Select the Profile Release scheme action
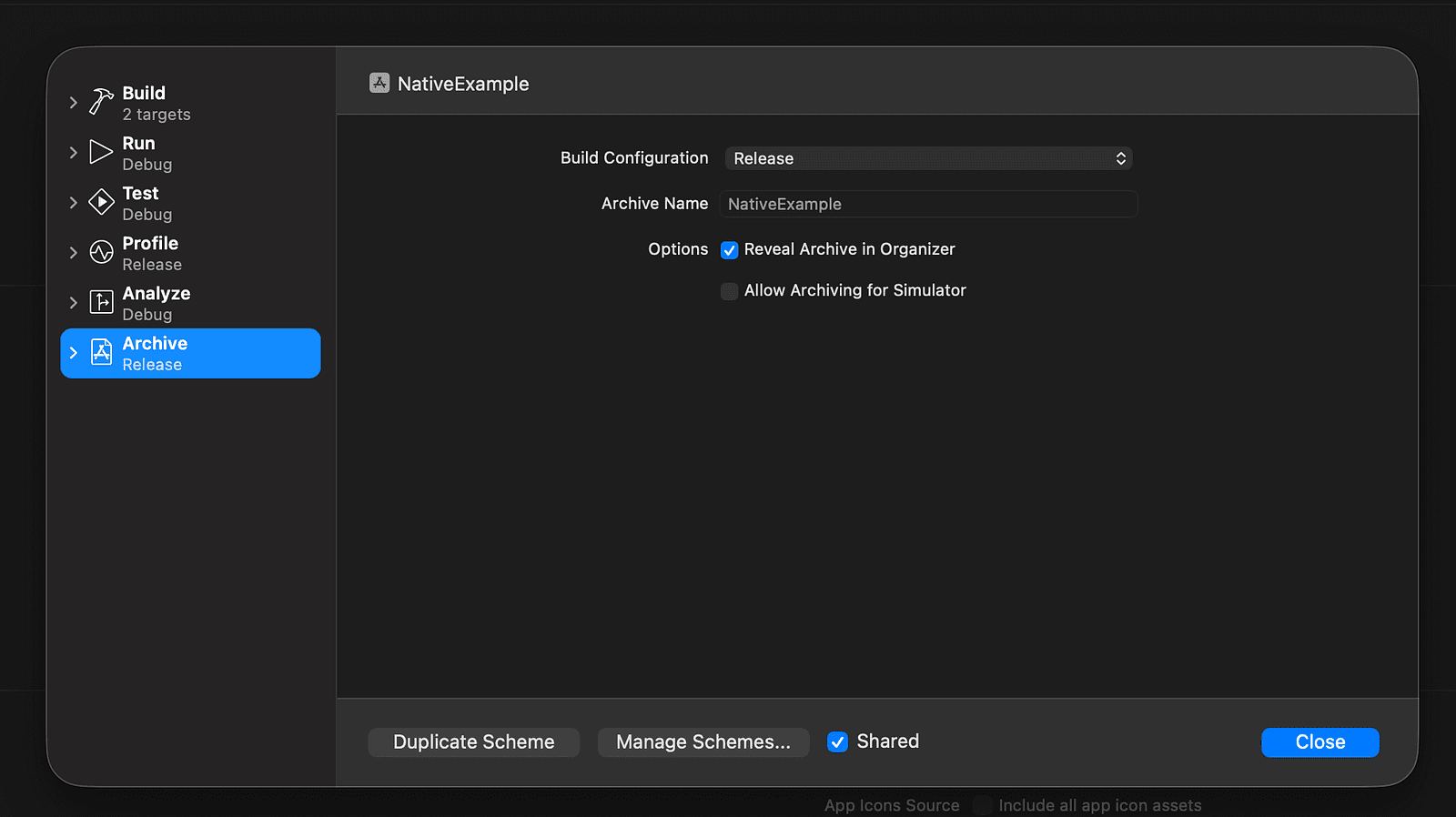The image size is (1456, 817). [151, 253]
